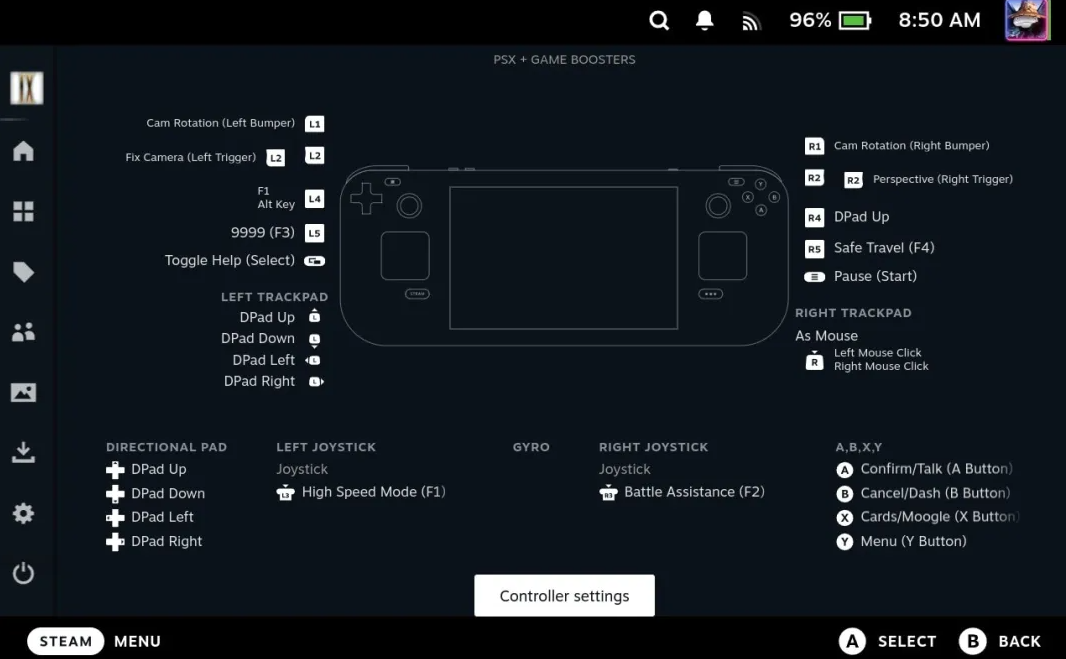This screenshot has width=1066, height=659.
Task: Click Perspective (Right Trigger) binding
Action: [943, 180]
